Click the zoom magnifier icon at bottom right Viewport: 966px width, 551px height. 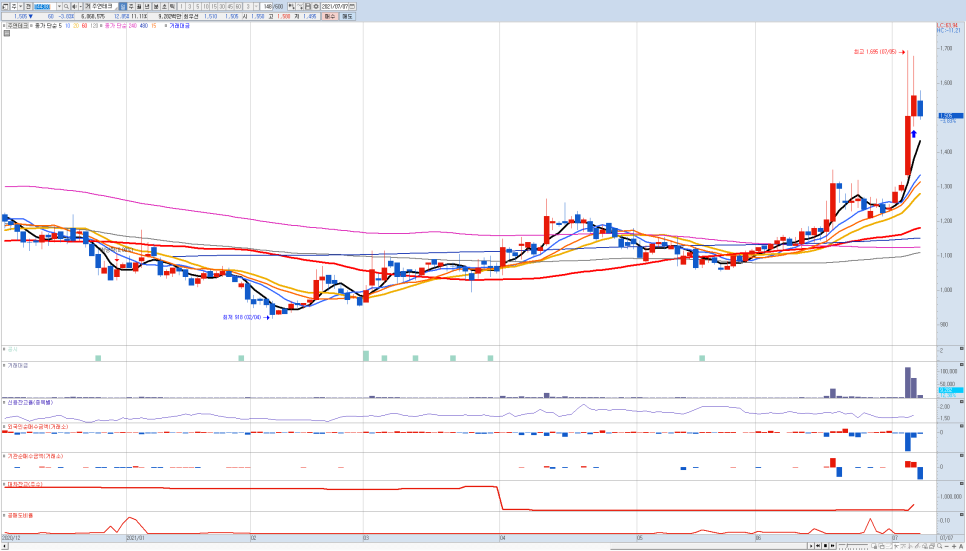click(940, 545)
